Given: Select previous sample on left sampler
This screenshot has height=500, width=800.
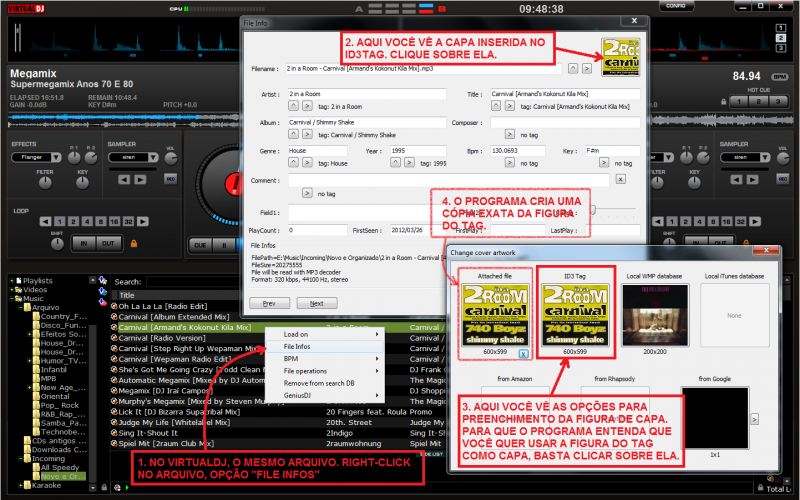Looking at the screenshot, I should pos(124,180).
